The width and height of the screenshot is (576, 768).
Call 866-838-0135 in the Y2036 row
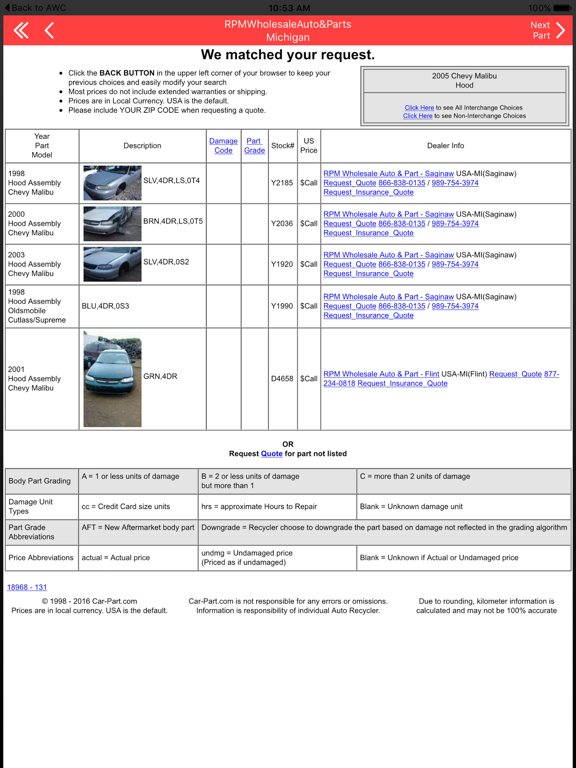pyautogui.click(x=402, y=223)
